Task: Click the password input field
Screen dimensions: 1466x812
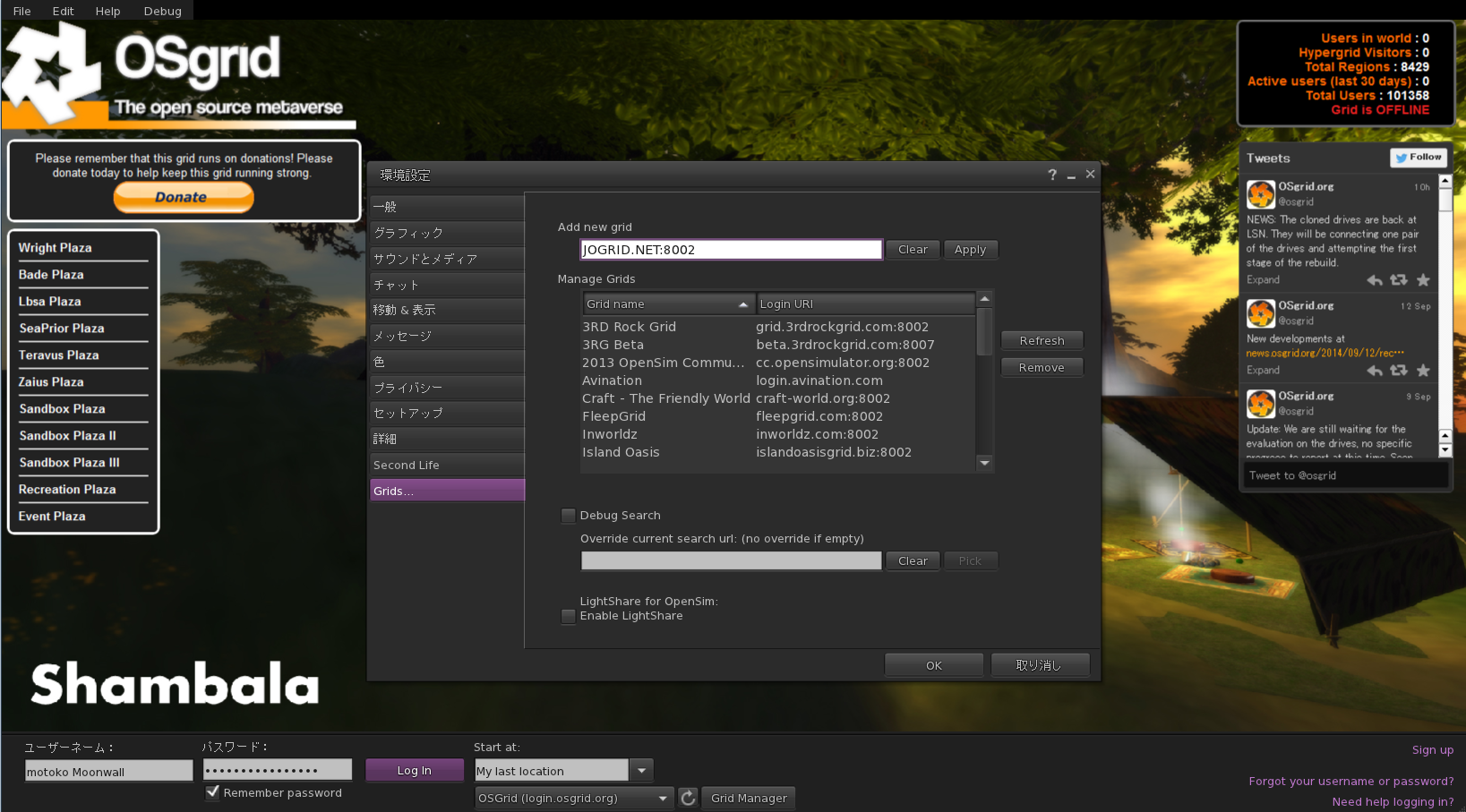Action: click(x=278, y=770)
